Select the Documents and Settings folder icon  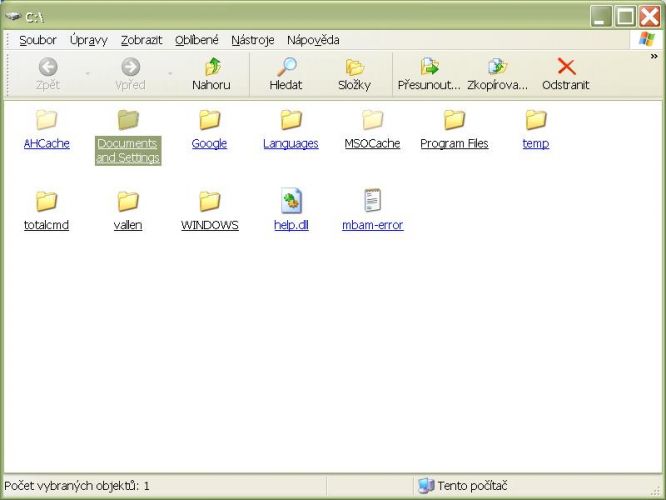point(128,120)
